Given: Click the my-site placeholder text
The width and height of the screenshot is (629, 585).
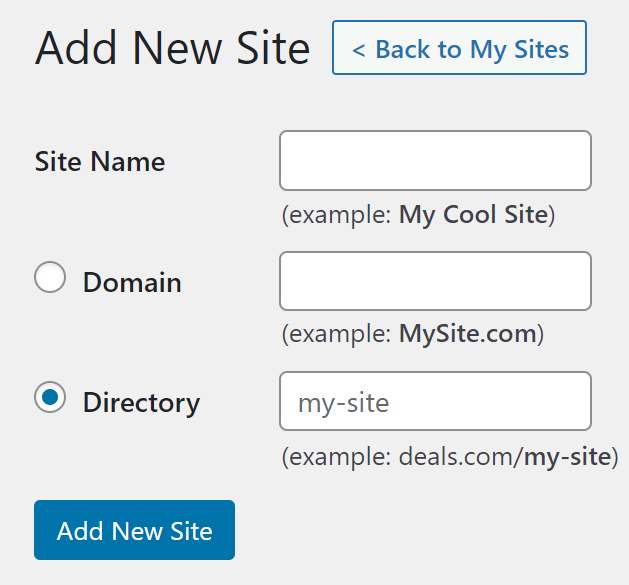Looking at the screenshot, I should pyautogui.click(x=343, y=404).
